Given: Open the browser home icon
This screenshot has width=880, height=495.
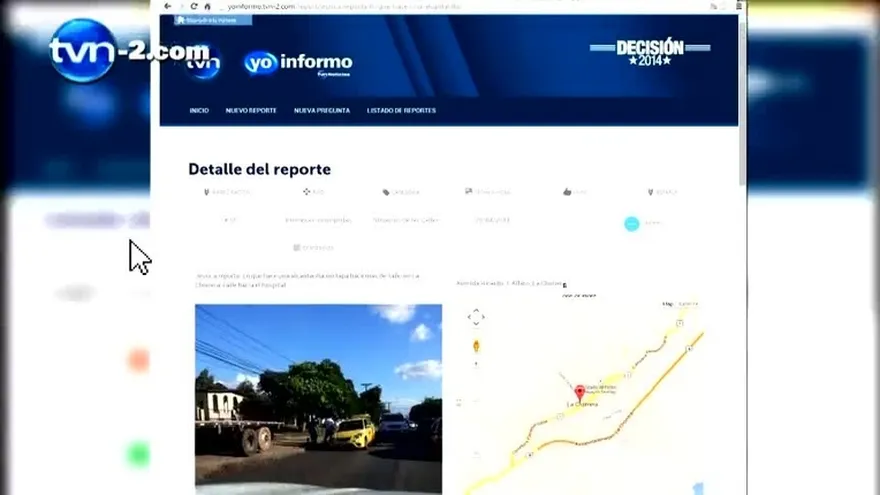Looking at the screenshot, I should [208, 7].
